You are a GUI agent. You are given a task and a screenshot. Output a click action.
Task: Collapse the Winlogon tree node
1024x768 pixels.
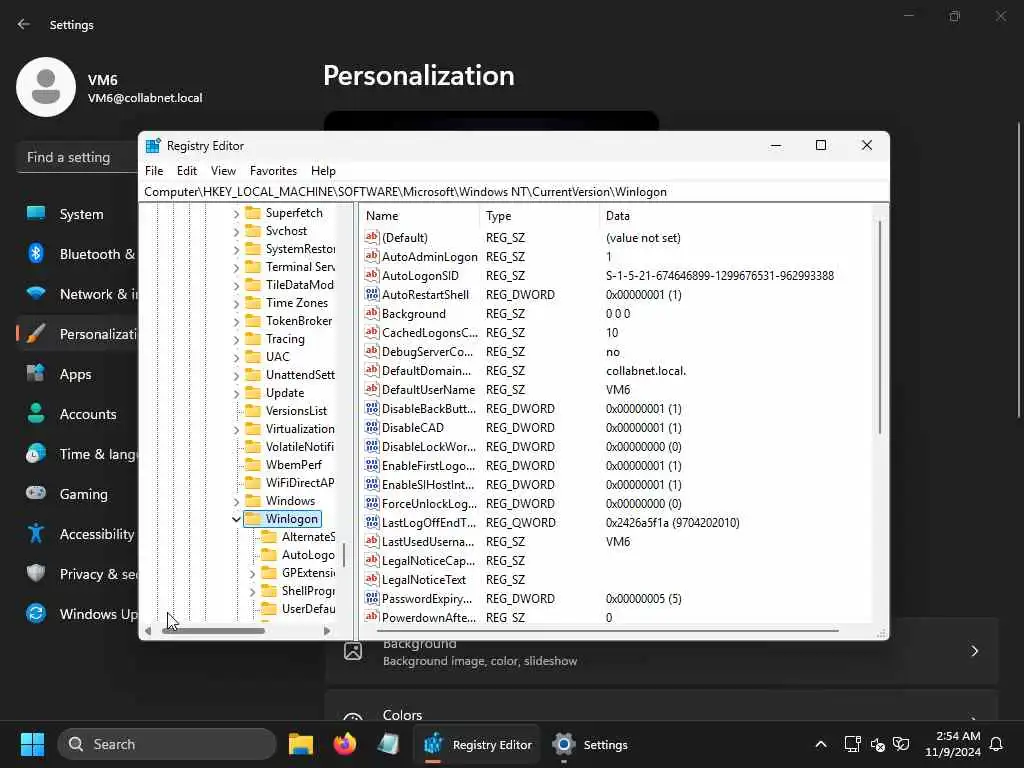[236, 519]
